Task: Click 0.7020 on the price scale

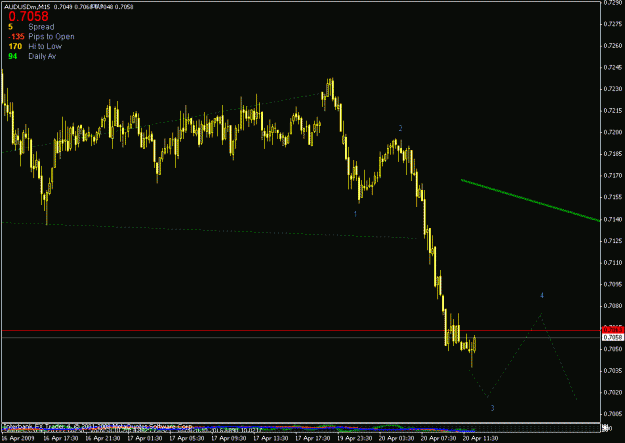Action: (x=613, y=392)
